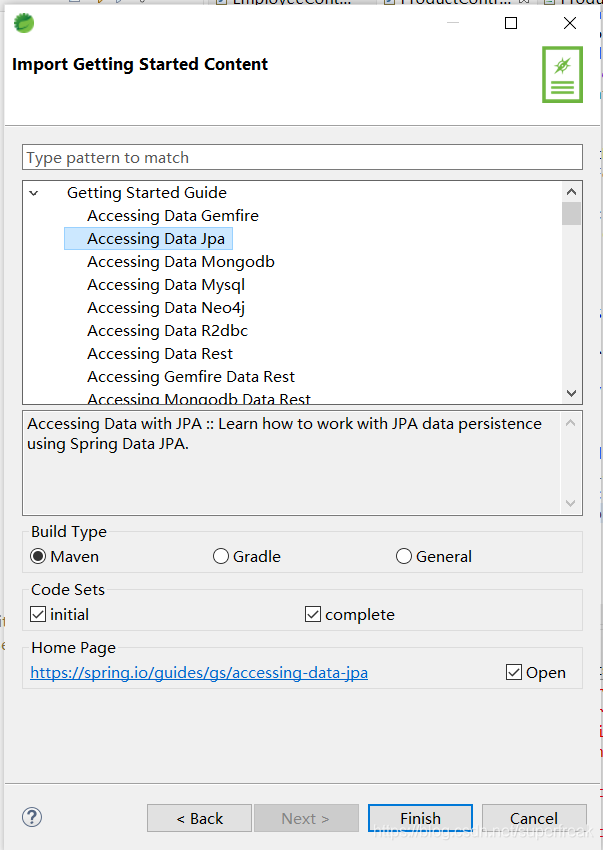
Task: Click the Spring leaf icon in title bar
Action: (24, 23)
